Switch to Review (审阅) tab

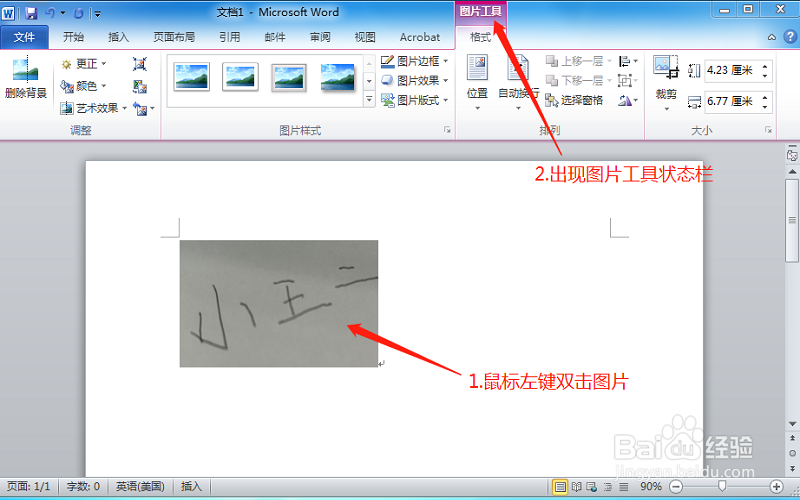pyautogui.click(x=320, y=37)
